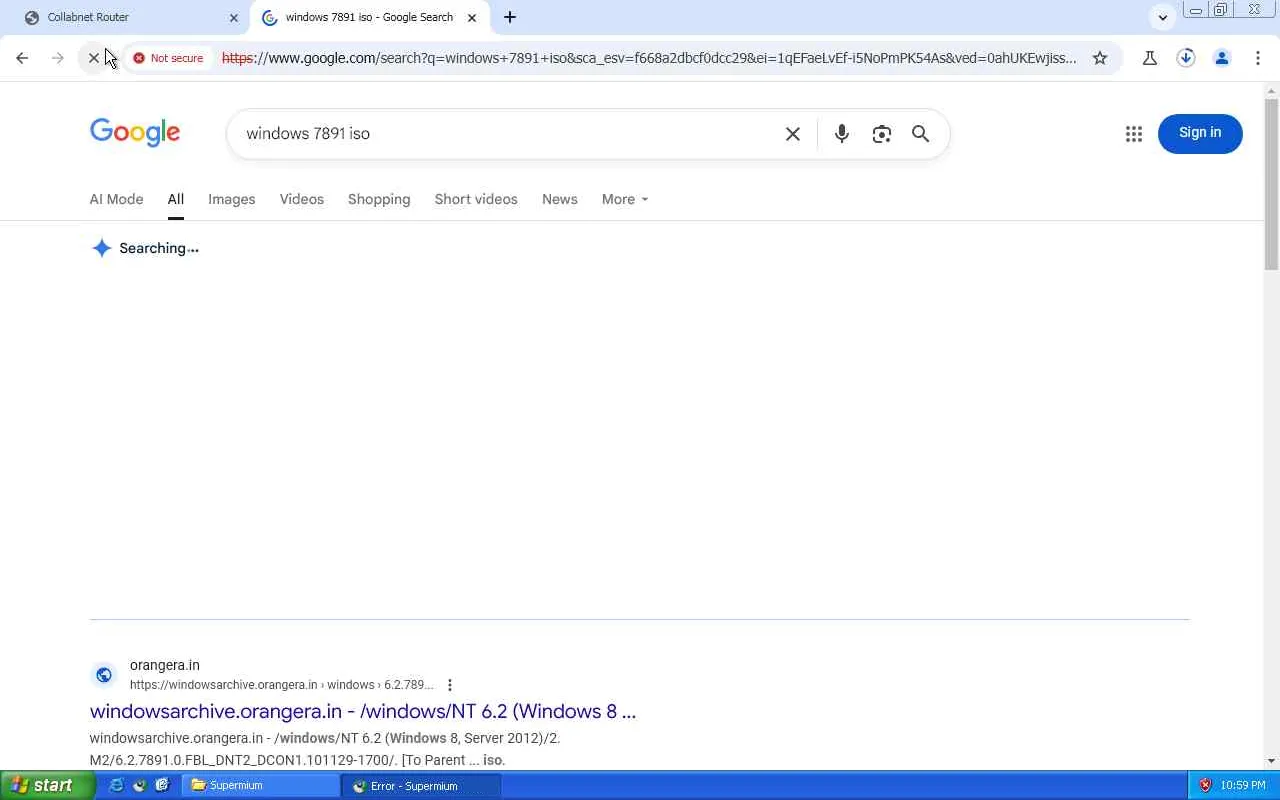The height and width of the screenshot is (800, 1280).
Task: Select the All results tab
Action: pyautogui.click(x=176, y=199)
